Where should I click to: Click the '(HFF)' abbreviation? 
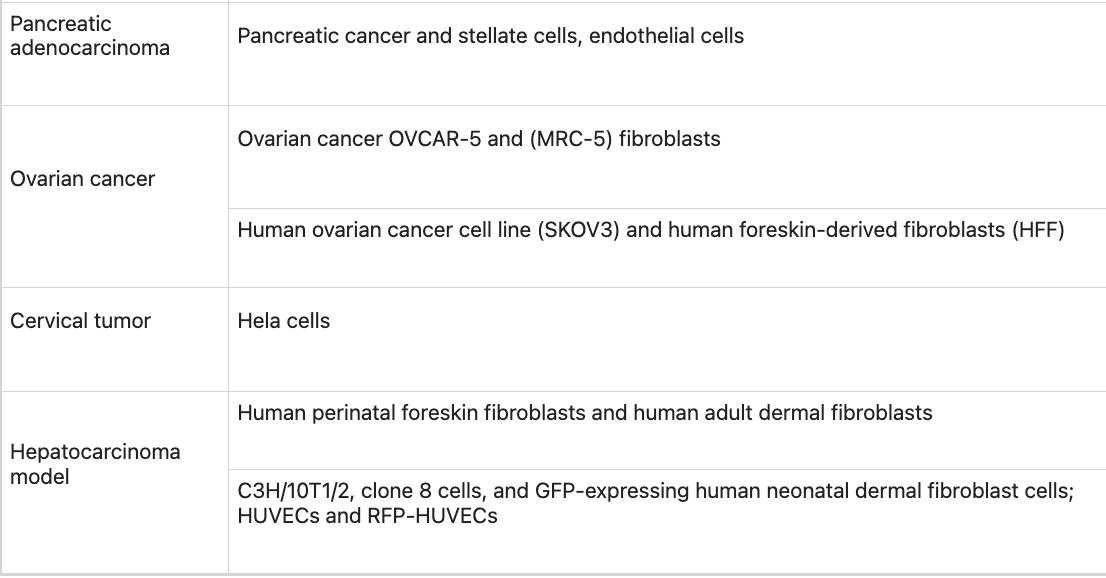point(1038,230)
